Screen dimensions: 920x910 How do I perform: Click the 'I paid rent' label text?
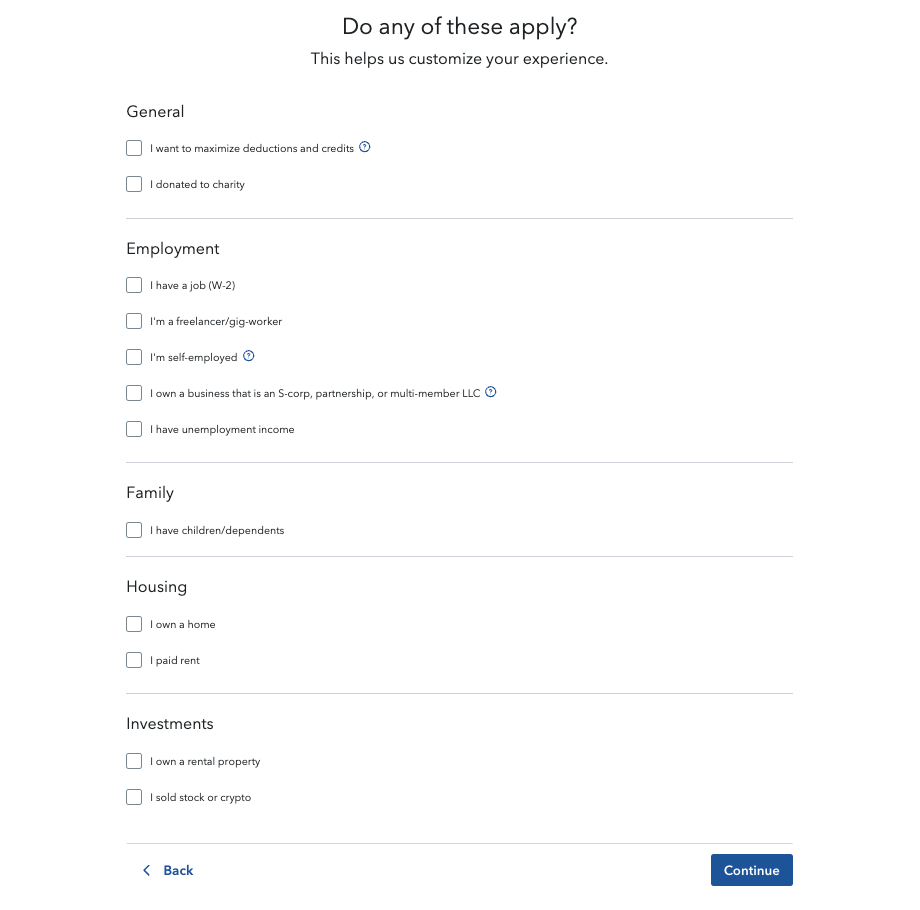[x=175, y=660]
